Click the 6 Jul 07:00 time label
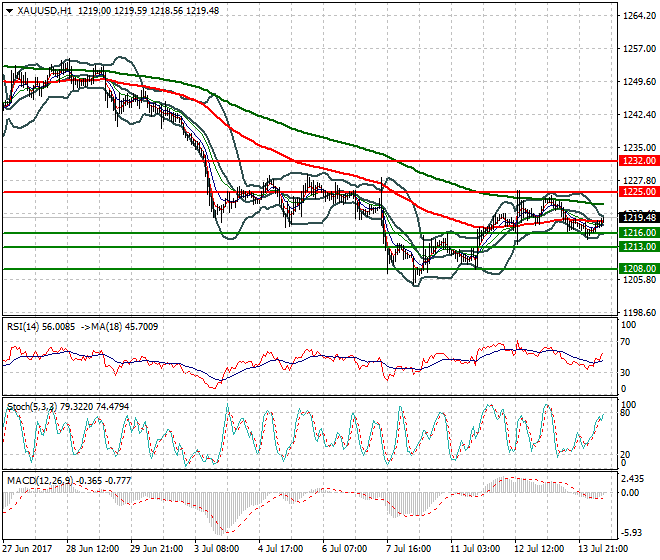 345,549
